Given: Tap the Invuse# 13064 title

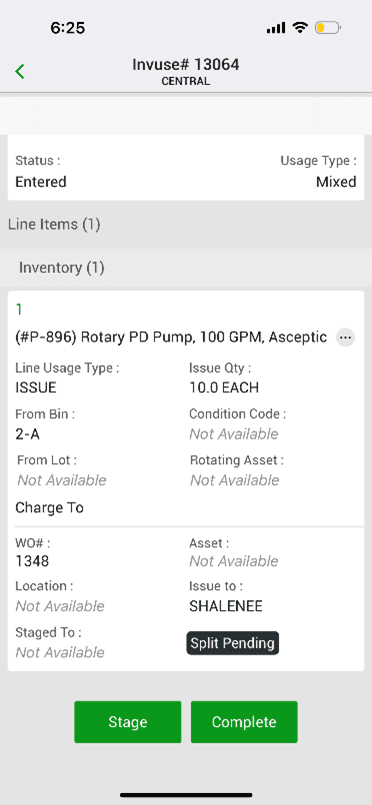Looking at the screenshot, I should 186,65.
